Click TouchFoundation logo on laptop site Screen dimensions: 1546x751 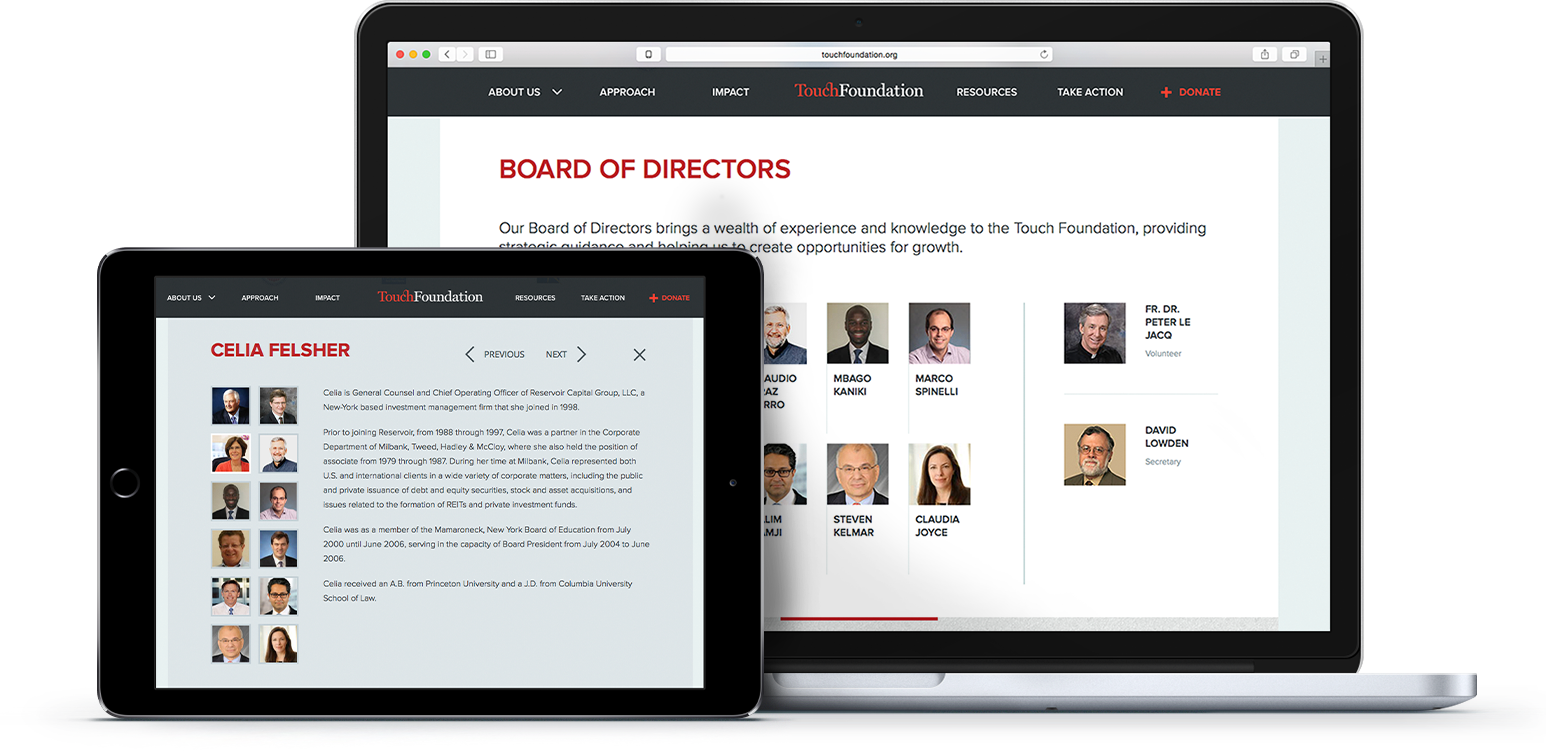(858, 91)
